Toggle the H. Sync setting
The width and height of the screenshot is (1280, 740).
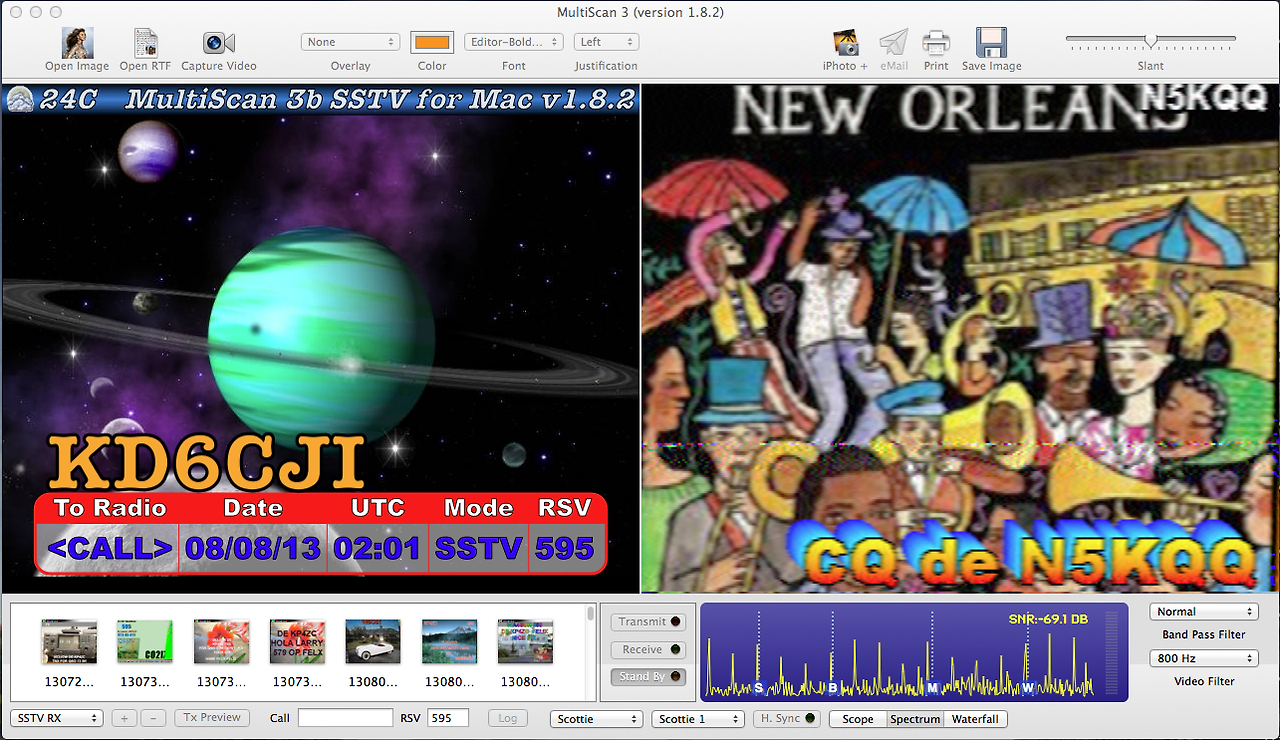click(786, 718)
